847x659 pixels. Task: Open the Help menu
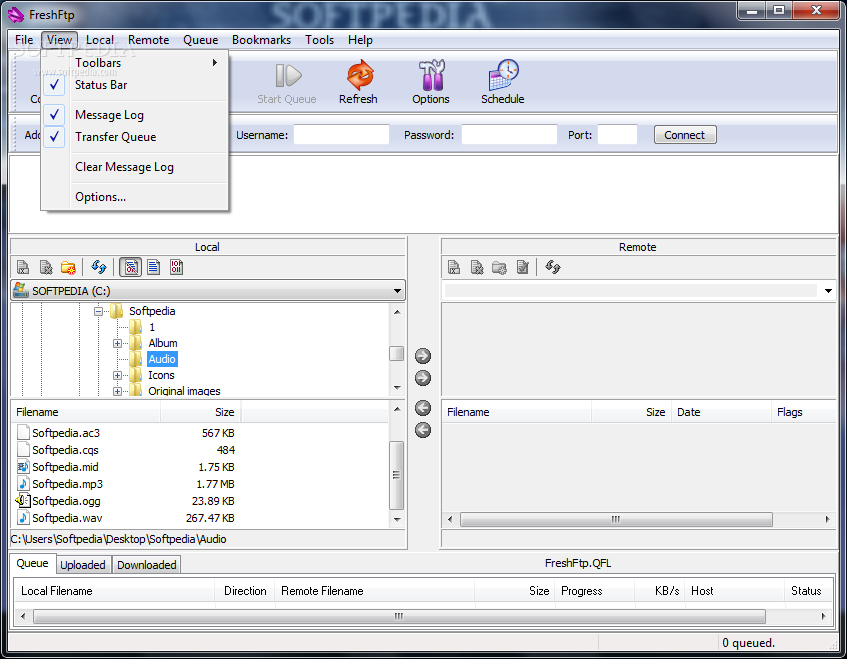pos(360,40)
